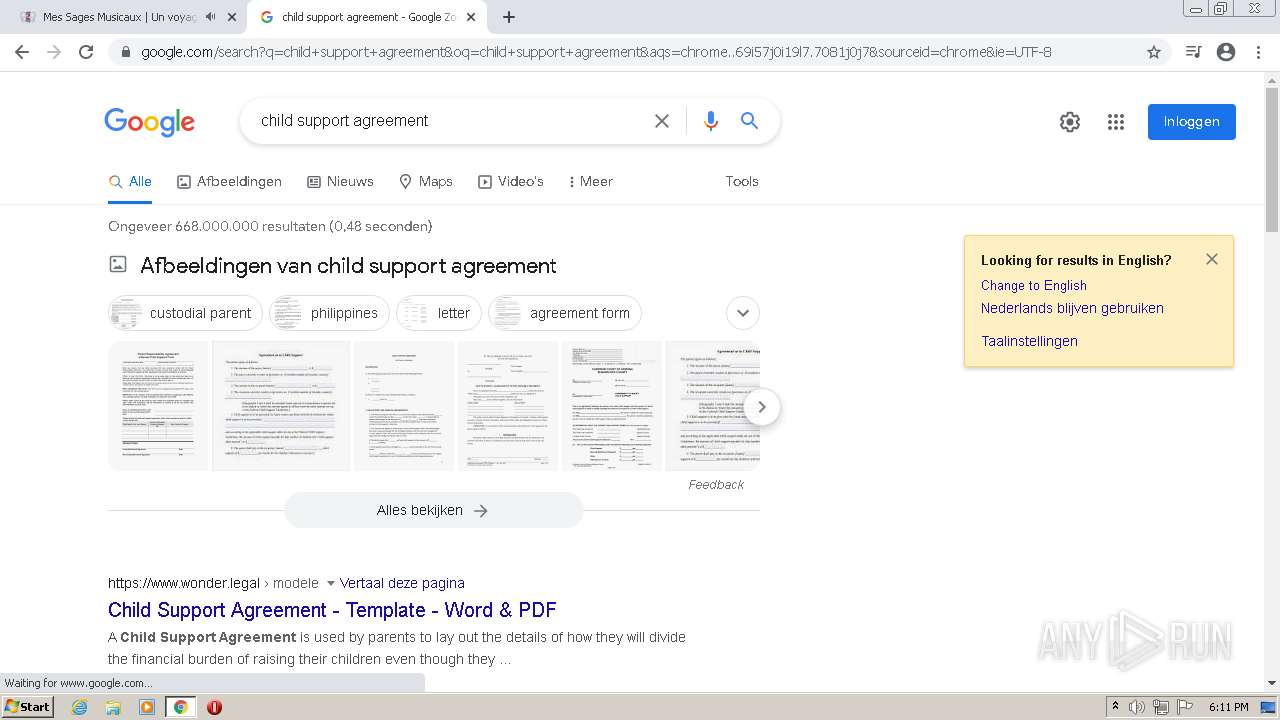The width and height of the screenshot is (1280, 720).
Task: Switch to the Nieuws tab
Action: (x=340, y=181)
